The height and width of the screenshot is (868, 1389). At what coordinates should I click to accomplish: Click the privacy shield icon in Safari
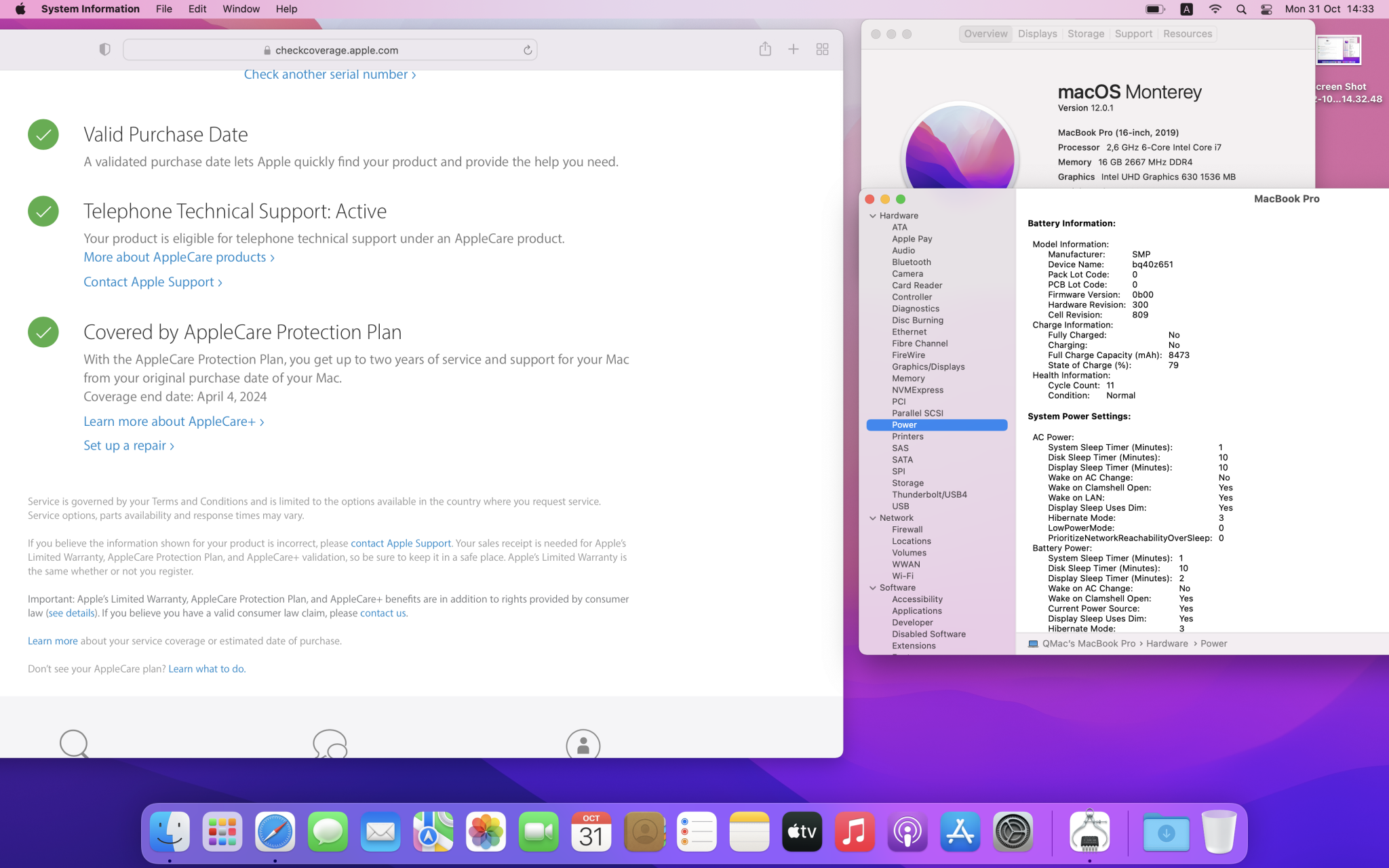click(104, 50)
